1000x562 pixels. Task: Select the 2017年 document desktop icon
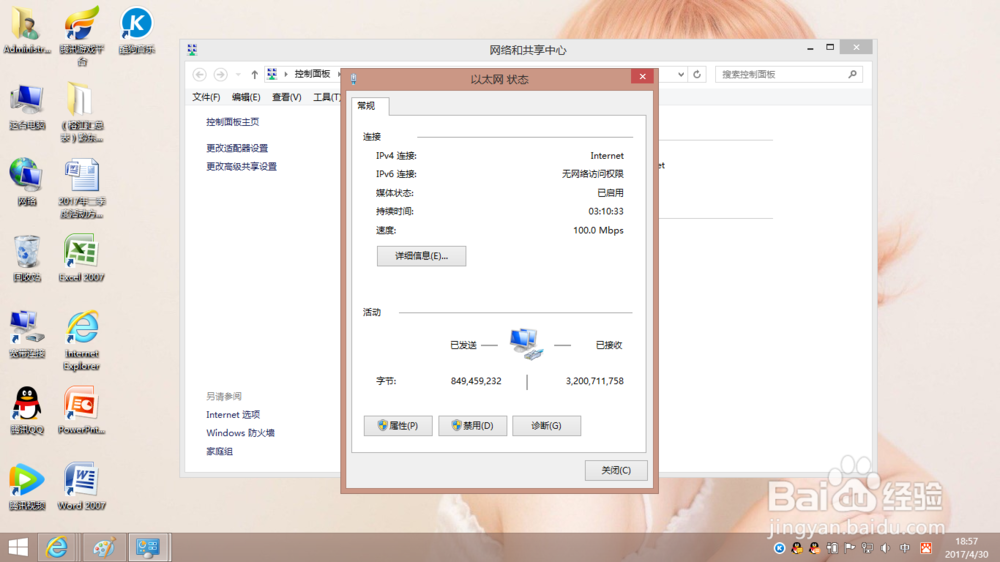[x=81, y=189]
